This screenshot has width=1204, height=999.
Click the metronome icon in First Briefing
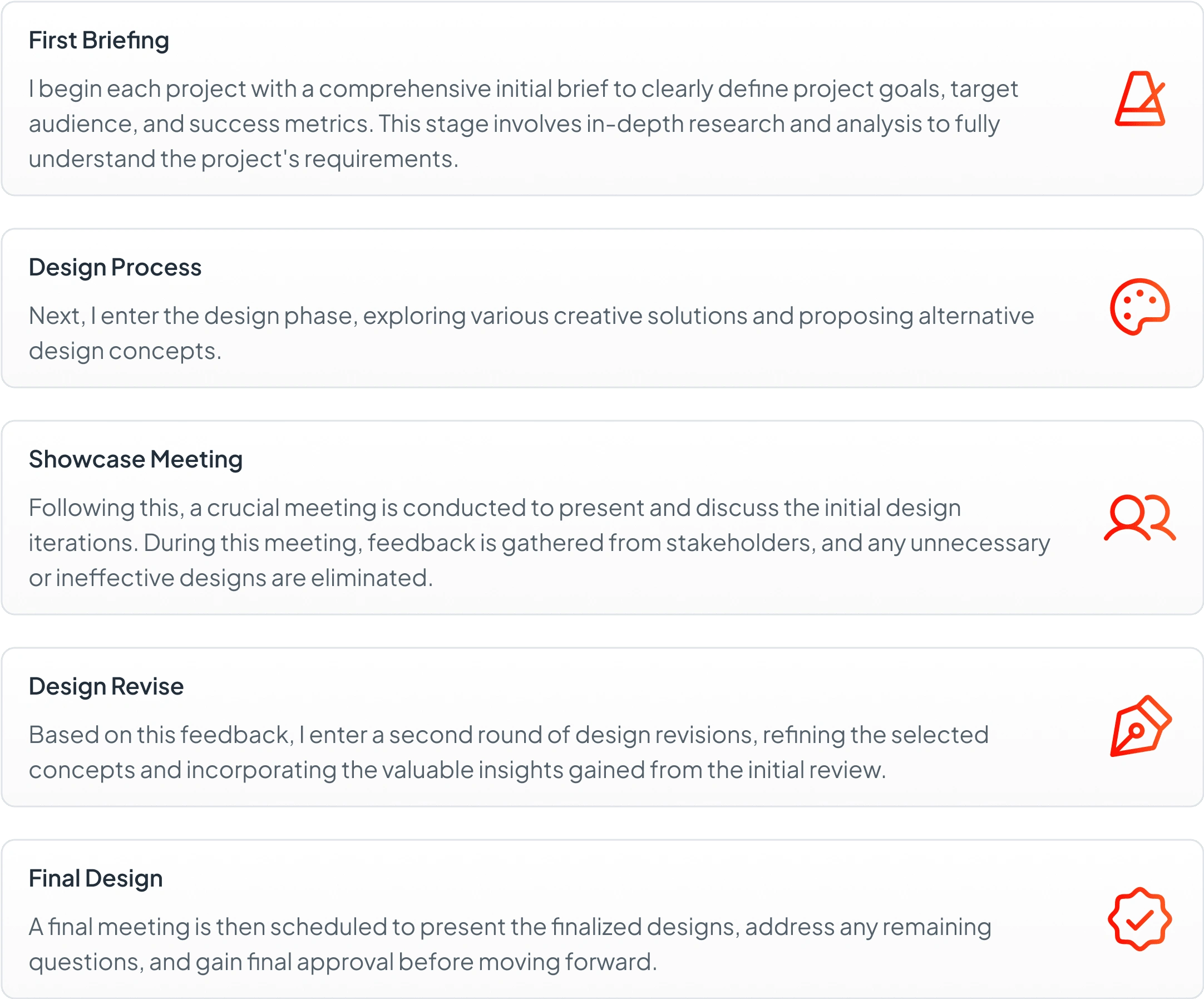1140,99
